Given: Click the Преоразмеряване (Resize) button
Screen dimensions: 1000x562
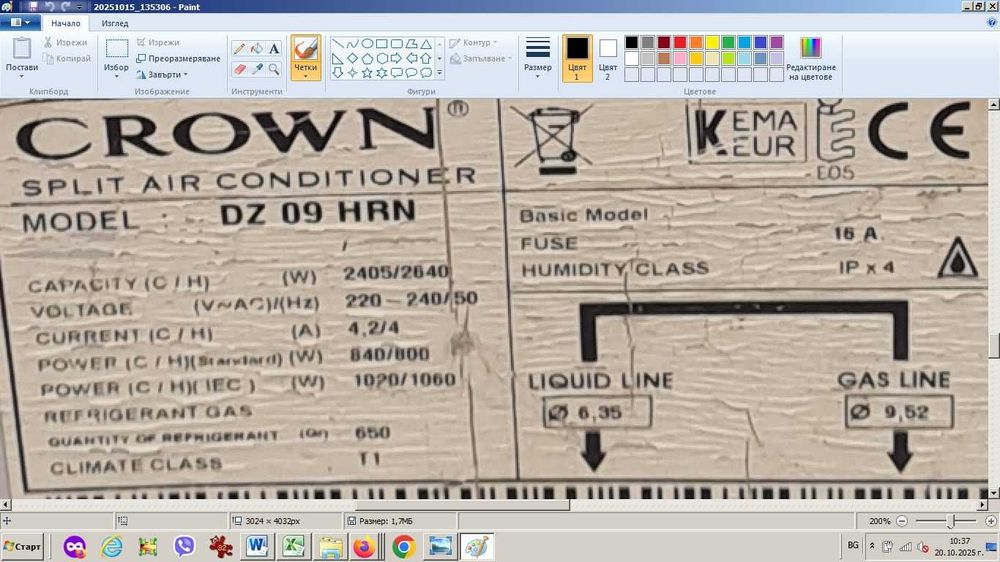Looking at the screenshot, I should tap(178, 59).
